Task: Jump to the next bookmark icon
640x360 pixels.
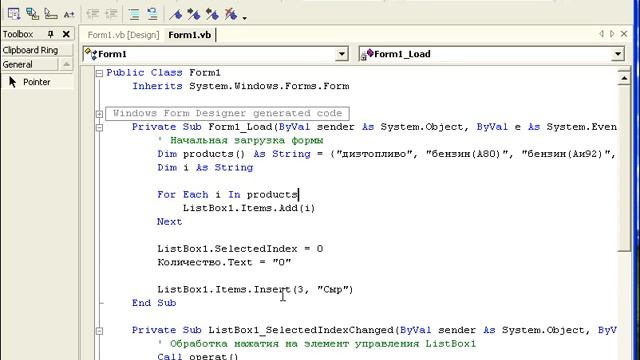Action: 194,14
